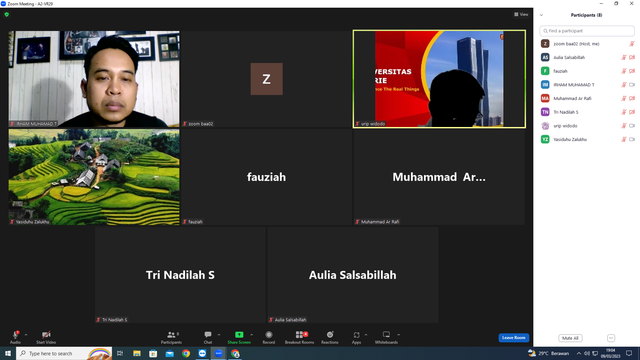Select fauziah video tile
Viewport: 640px width, 360px height.
266,177
